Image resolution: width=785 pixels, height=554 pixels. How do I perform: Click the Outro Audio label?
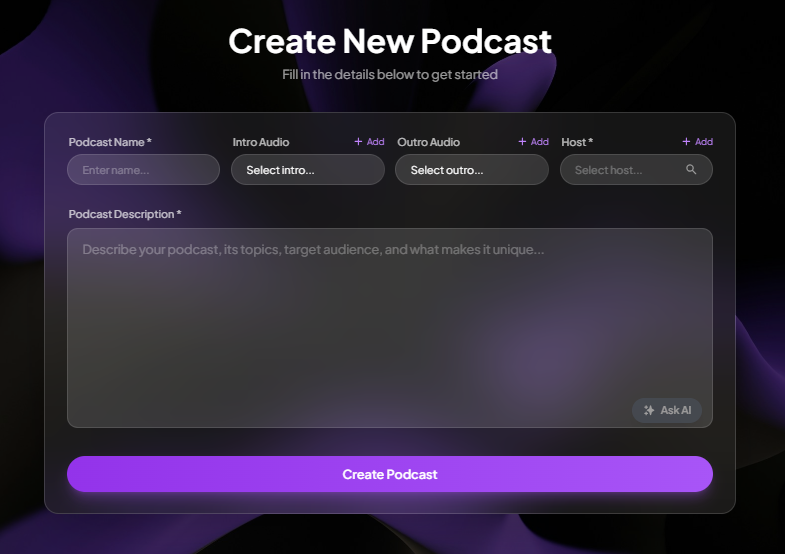tap(429, 142)
